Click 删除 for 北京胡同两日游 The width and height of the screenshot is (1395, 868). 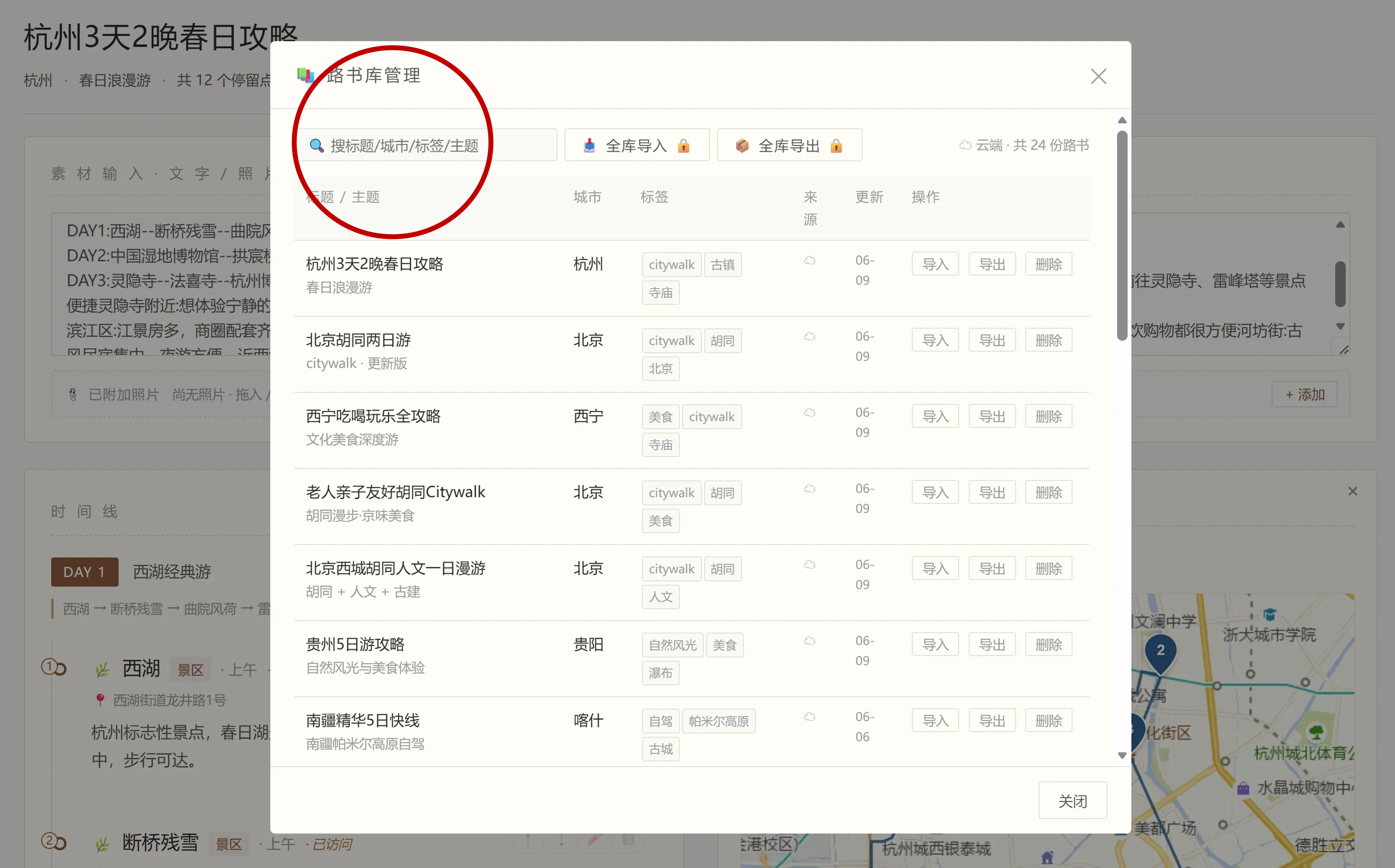point(1049,341)
